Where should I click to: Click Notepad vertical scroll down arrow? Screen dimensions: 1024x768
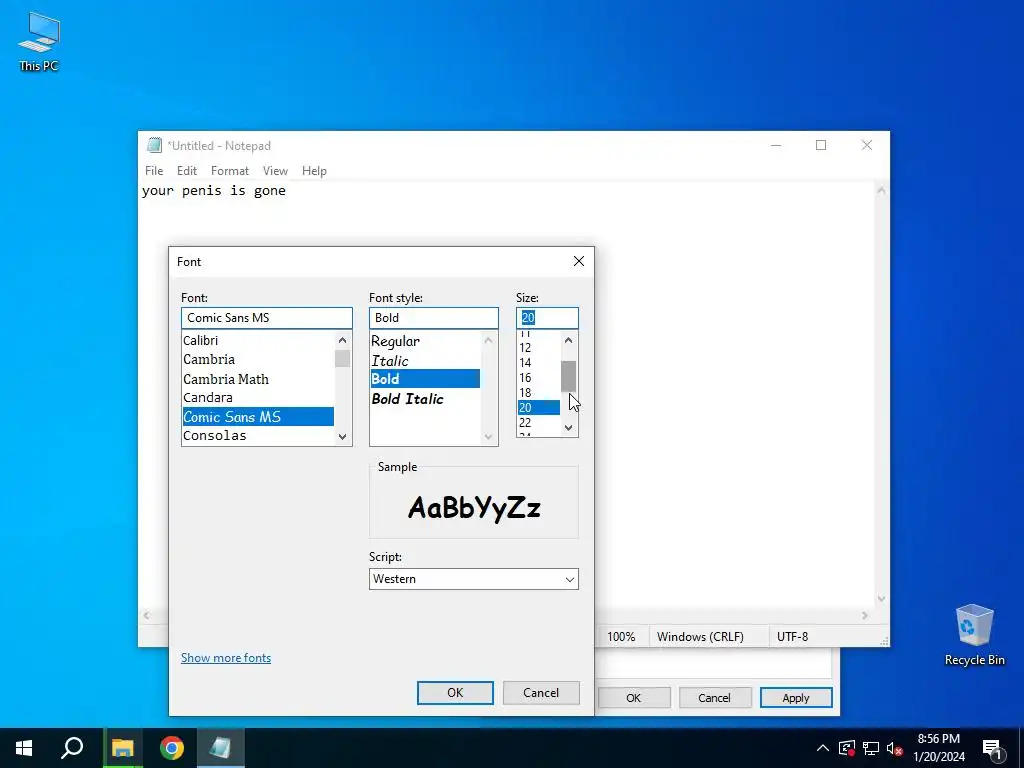point(881,599)
